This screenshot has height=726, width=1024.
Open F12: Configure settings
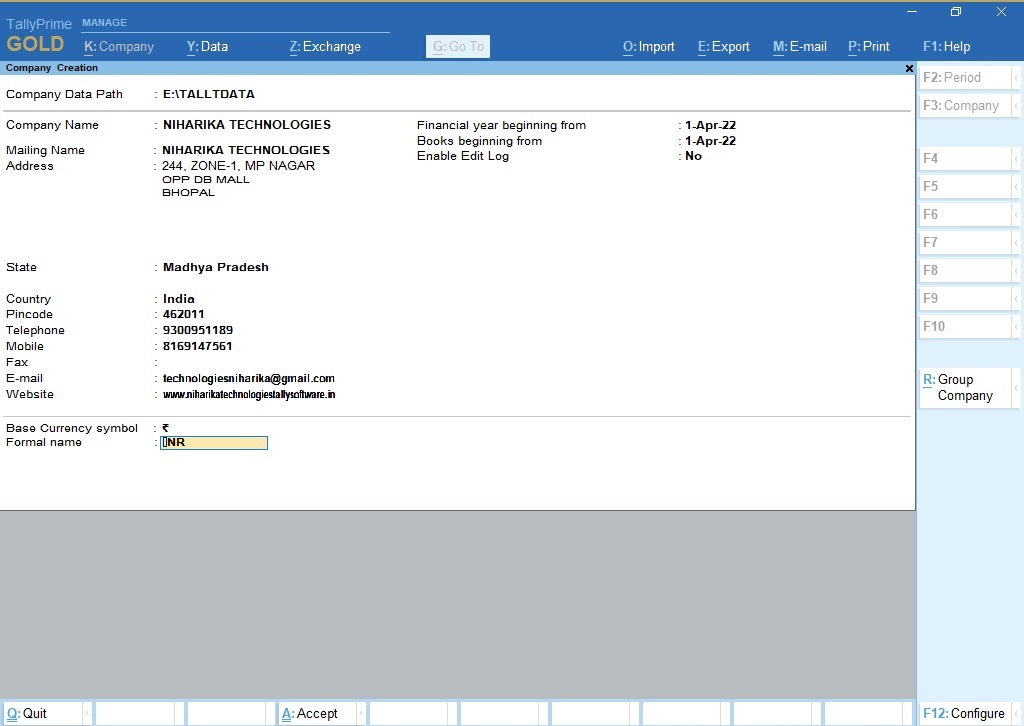[964, 714]
